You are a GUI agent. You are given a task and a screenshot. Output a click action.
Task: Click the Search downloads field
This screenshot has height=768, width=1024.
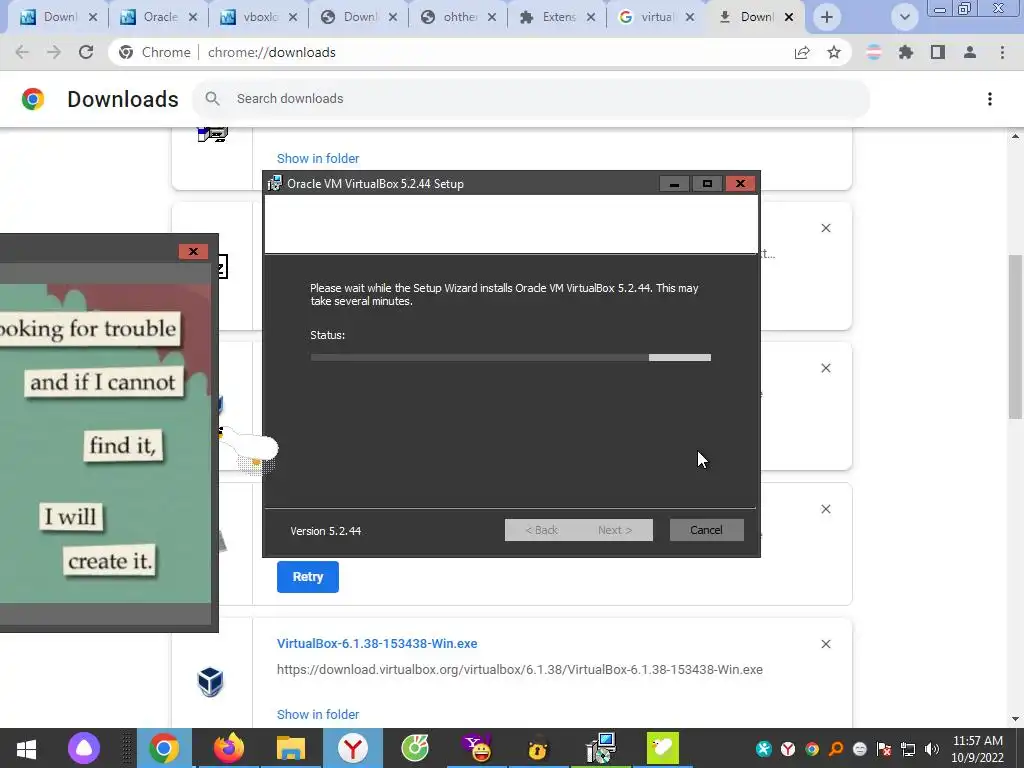pyautogui.click(x=530, y=99)
